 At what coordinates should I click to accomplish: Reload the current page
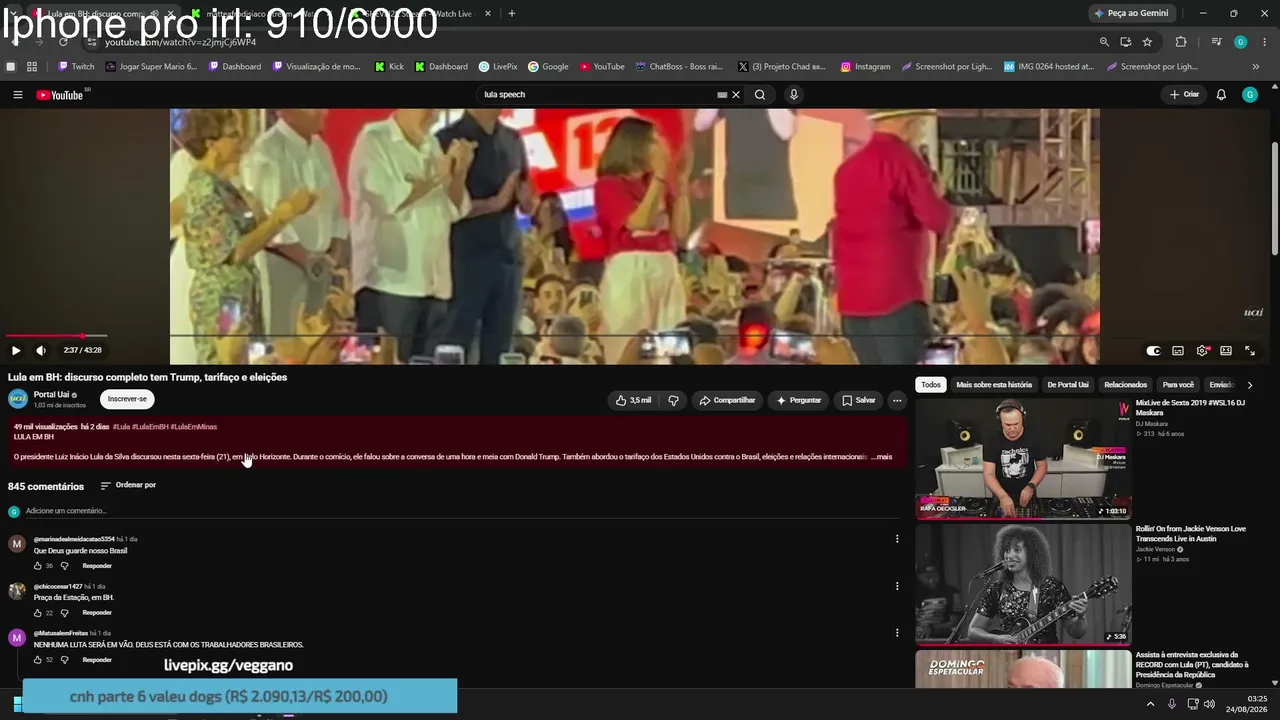pyautogui.click(x=63, y=42)
